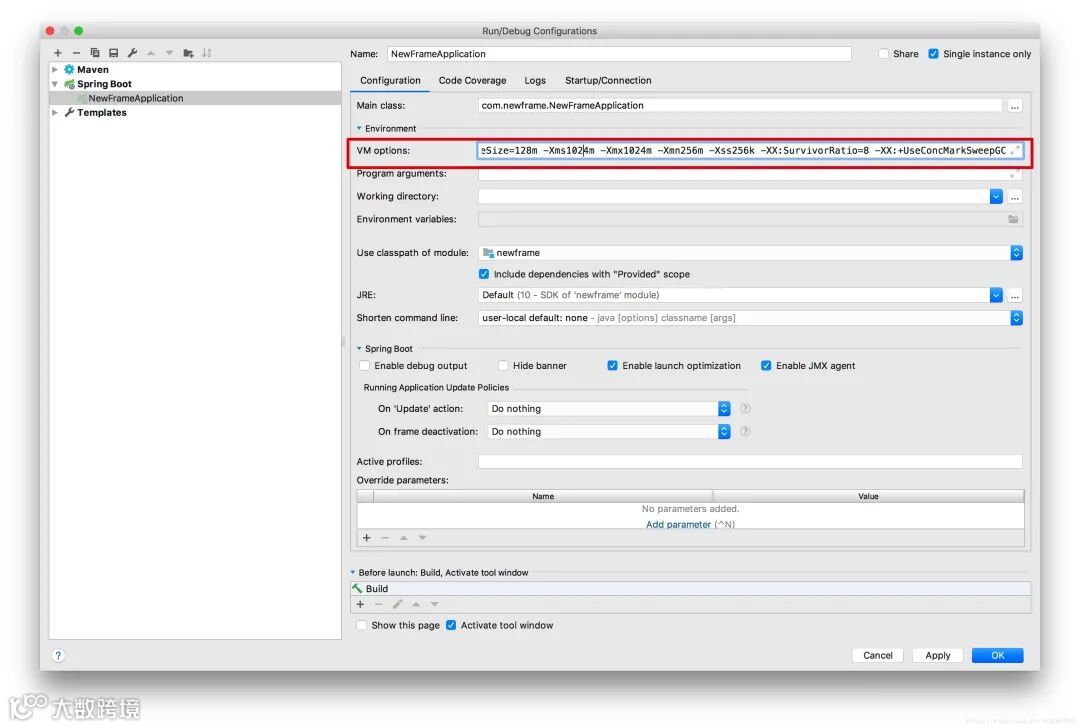The image size is (1080, 728).
Task: Move override parameter down
Action: (x=422, y=538)
